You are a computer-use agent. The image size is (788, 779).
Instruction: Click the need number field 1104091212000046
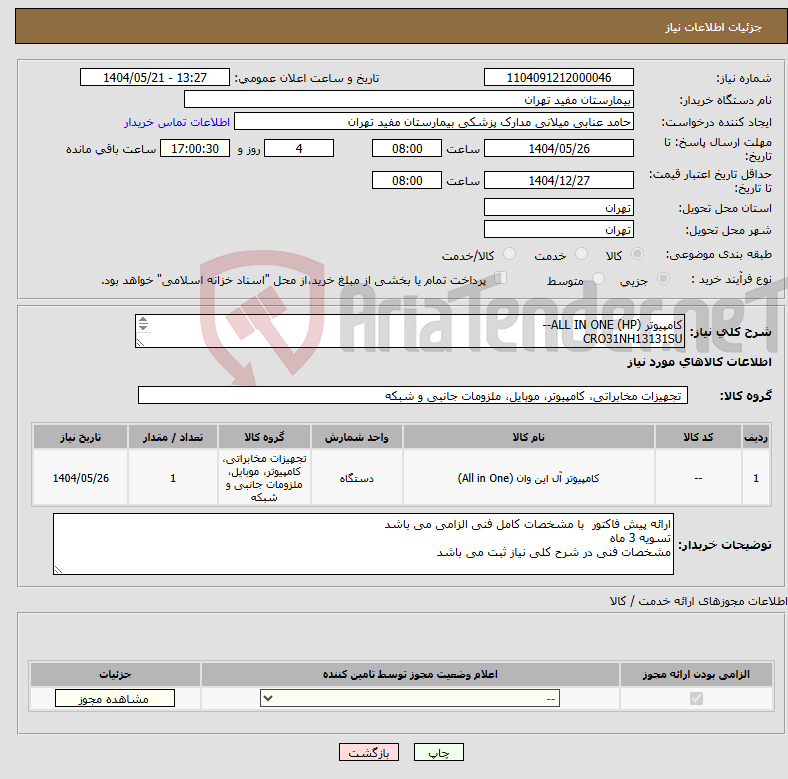(558, 77)
